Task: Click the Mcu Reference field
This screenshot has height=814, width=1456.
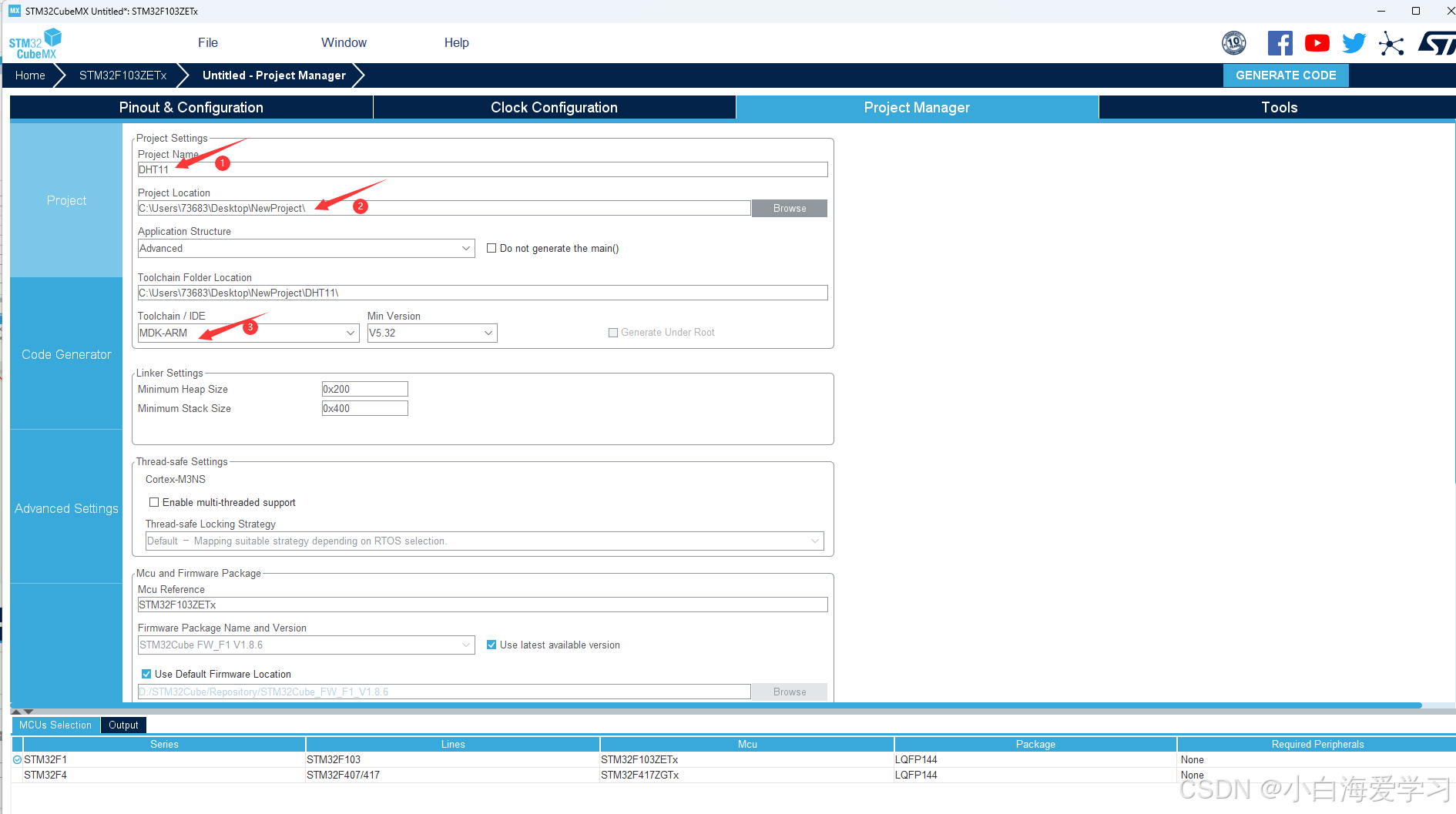Action: [482, 605]
